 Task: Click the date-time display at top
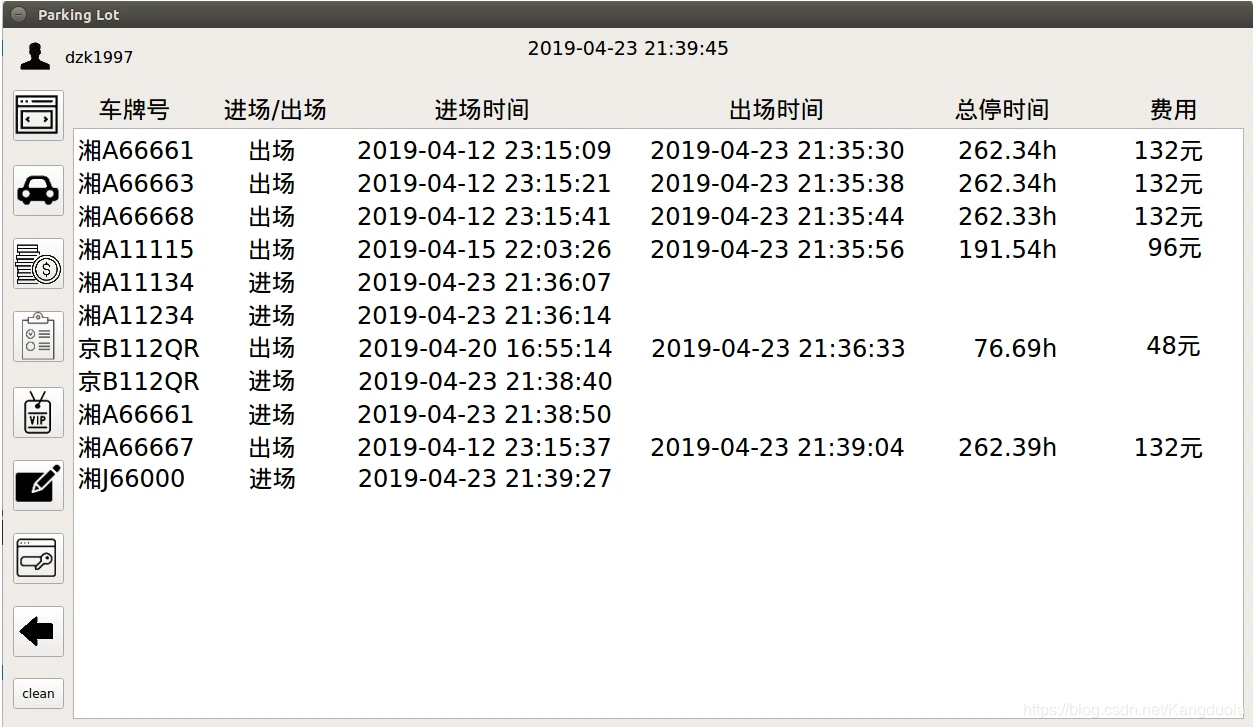pos(628,48)
